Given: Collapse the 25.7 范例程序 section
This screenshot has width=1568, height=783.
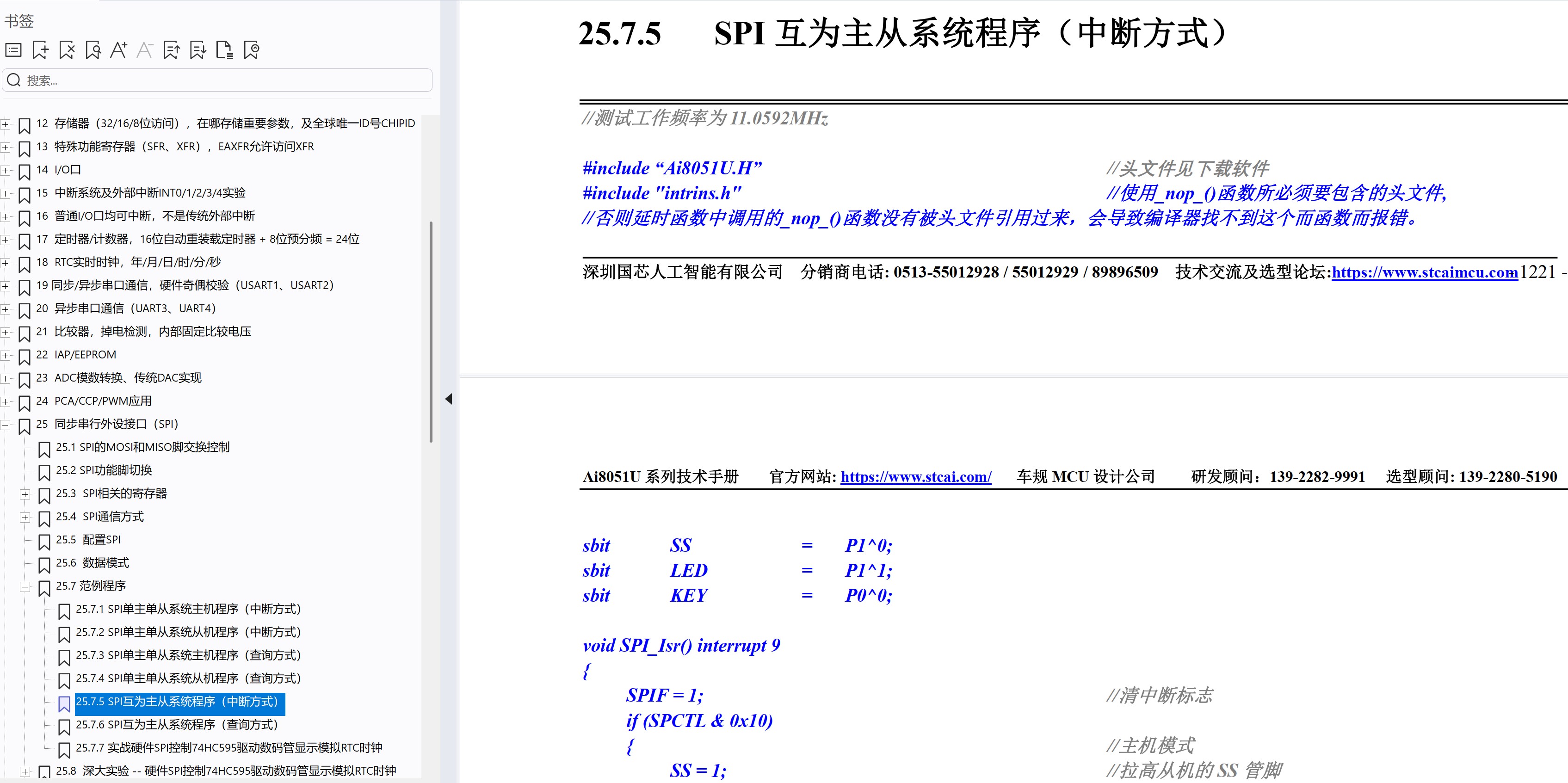Looking at the screenshot, I should [x=25, y=587].
